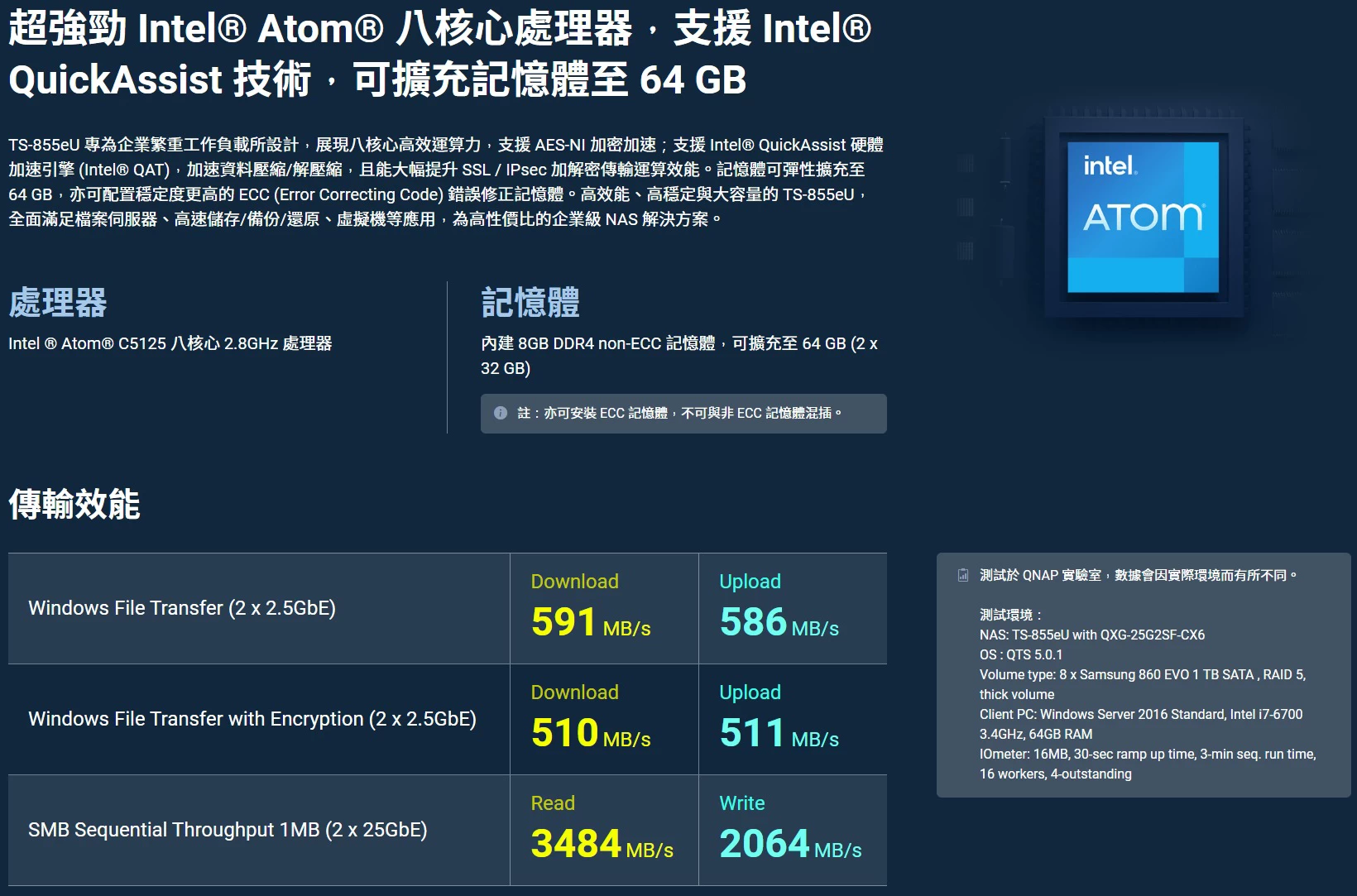Click the 510 MB/s download value
The width and height of the screenshot is (1357, 896).
591,733
